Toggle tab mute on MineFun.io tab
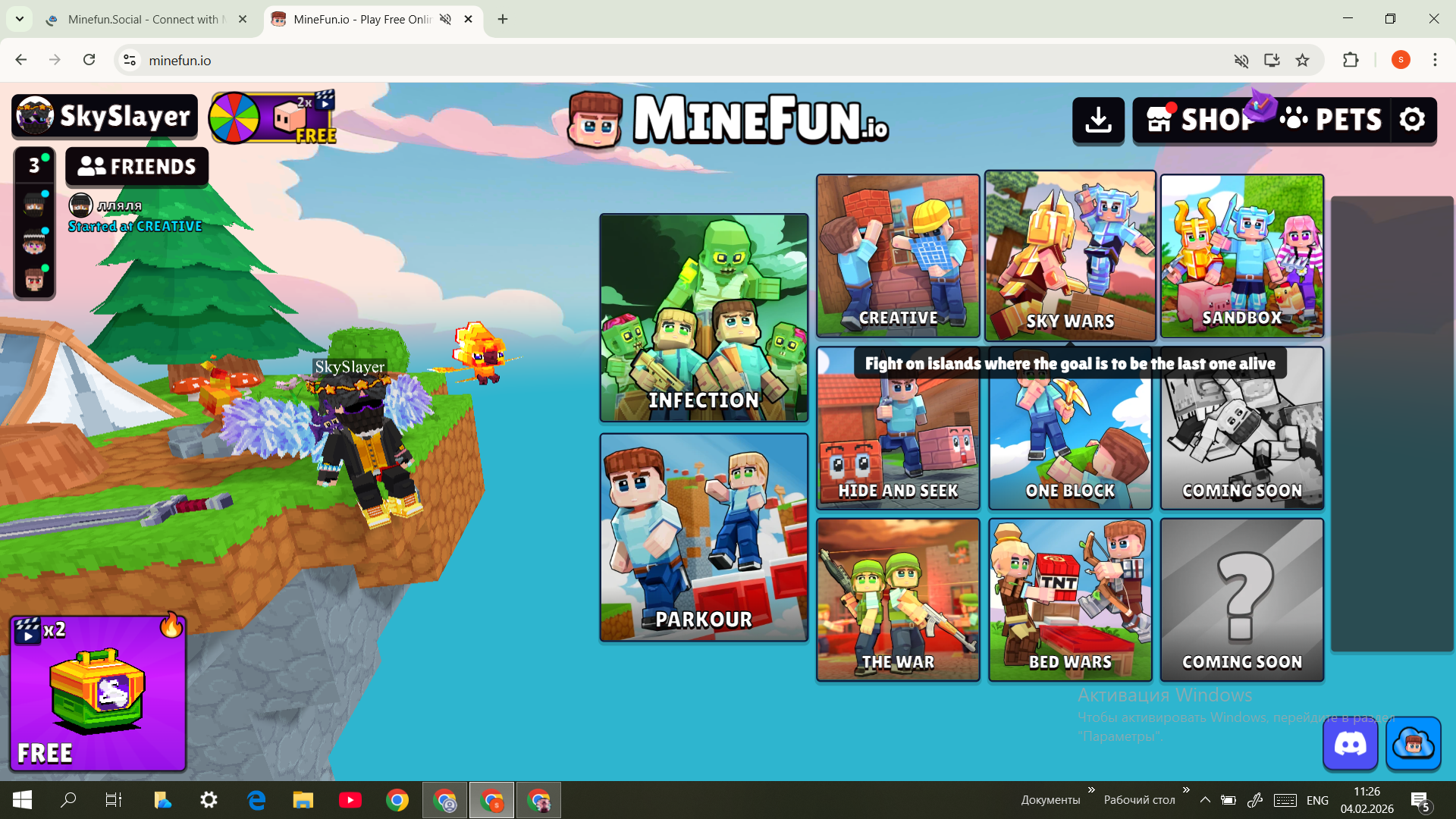This screenshot has width=1456, height=819. (x=446, y=20)
